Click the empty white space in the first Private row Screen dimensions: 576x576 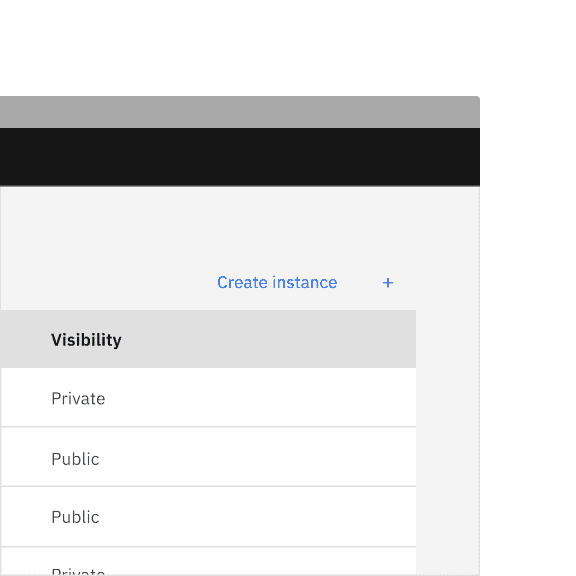click(261, 397)
